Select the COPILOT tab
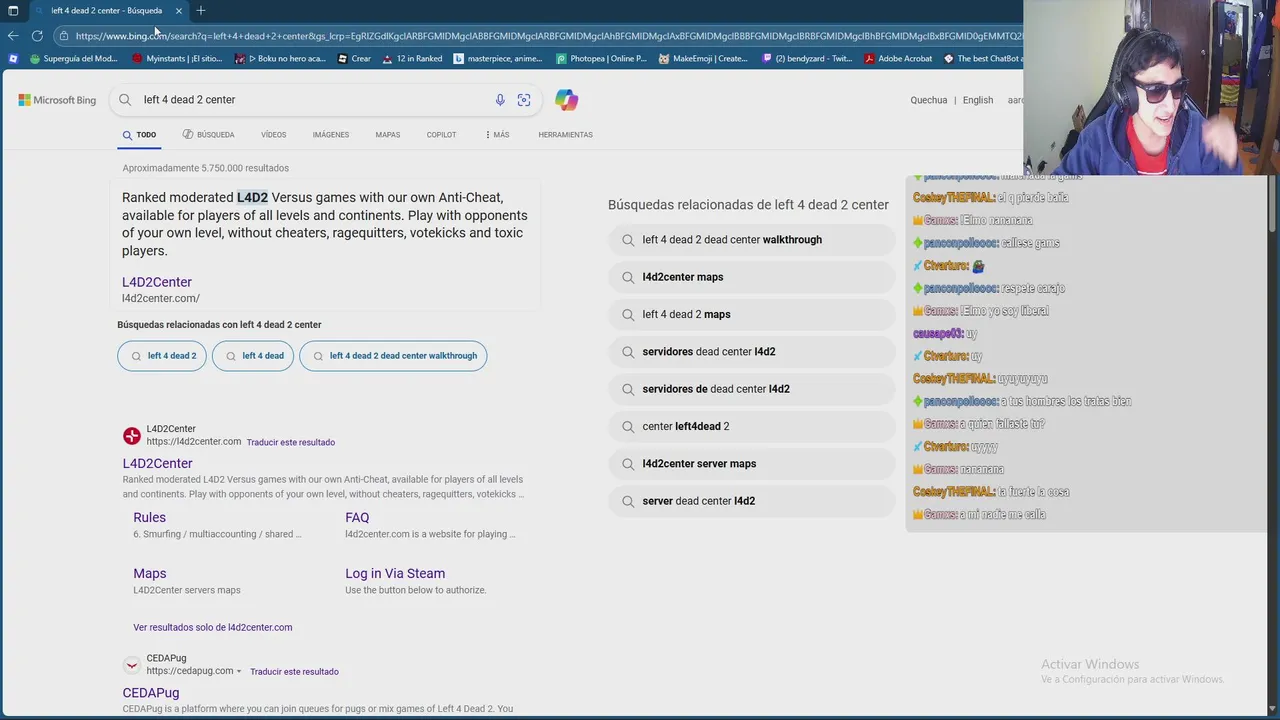The height and width of the screenshot is (720, 1280). click(441, 135)
